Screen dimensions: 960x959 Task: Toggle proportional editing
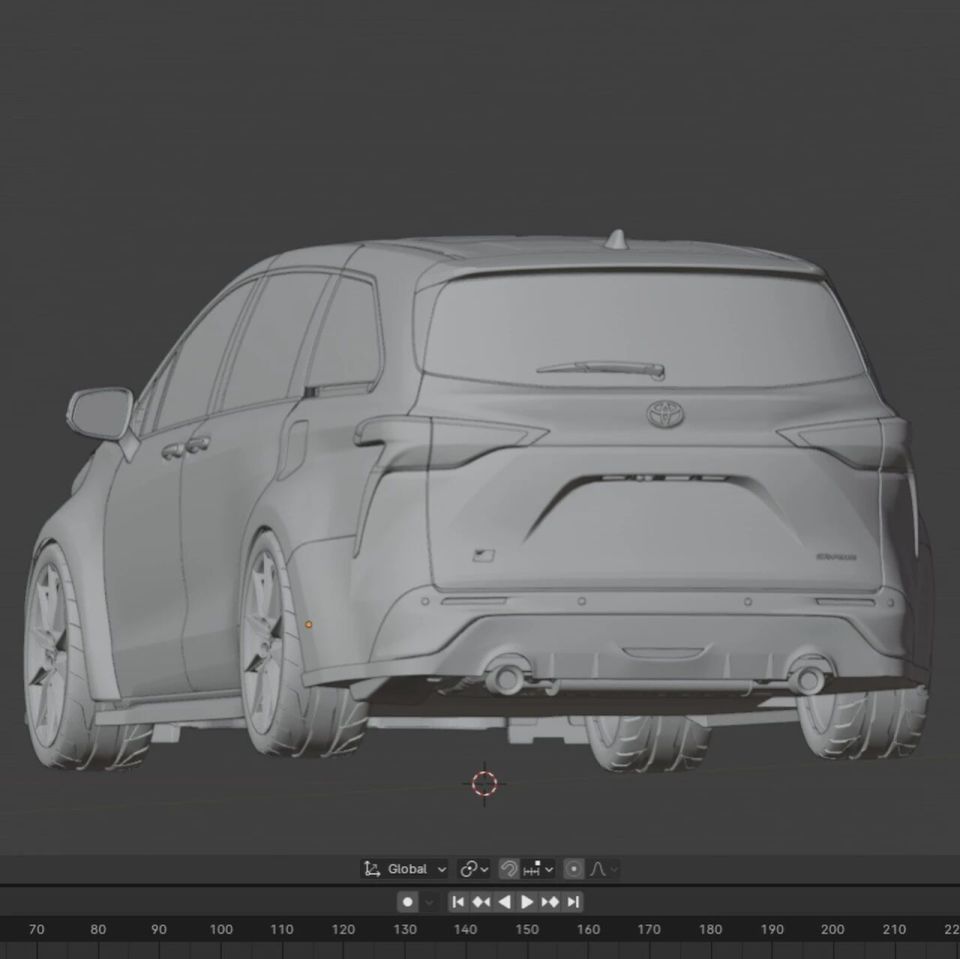574,869
